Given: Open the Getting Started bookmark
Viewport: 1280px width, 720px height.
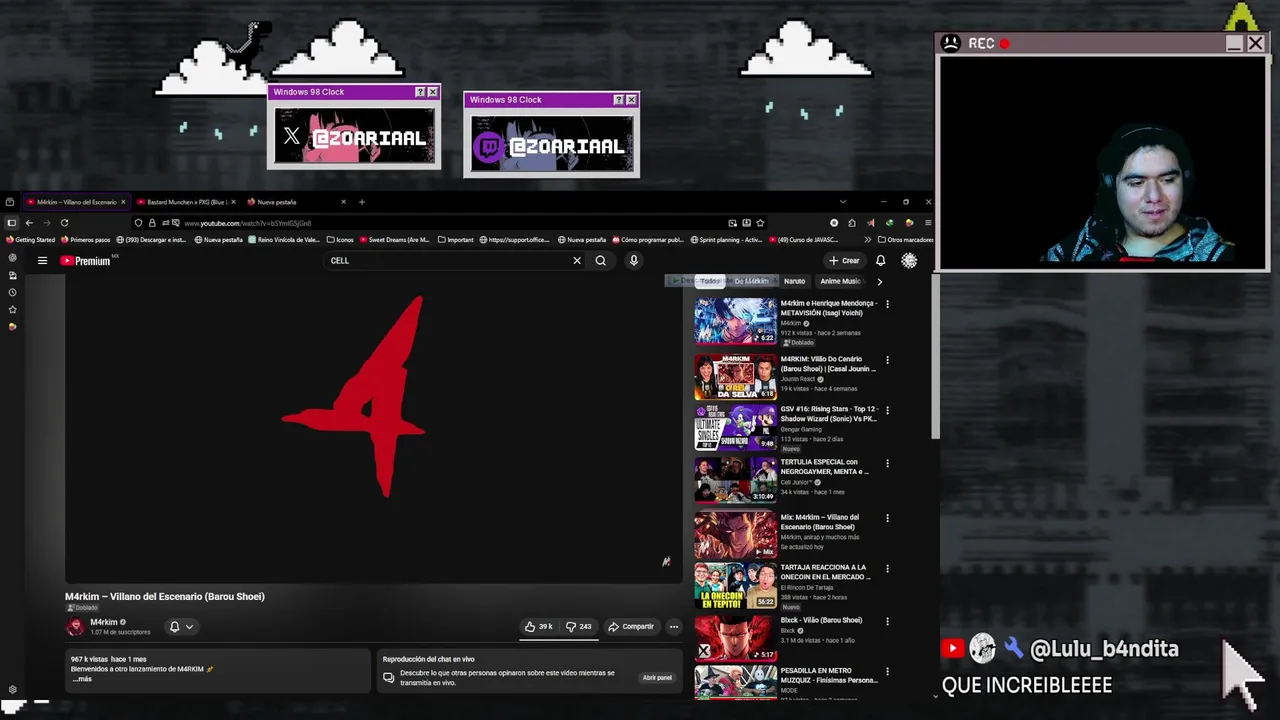Looking at the screenshot, I should (31, 240).
